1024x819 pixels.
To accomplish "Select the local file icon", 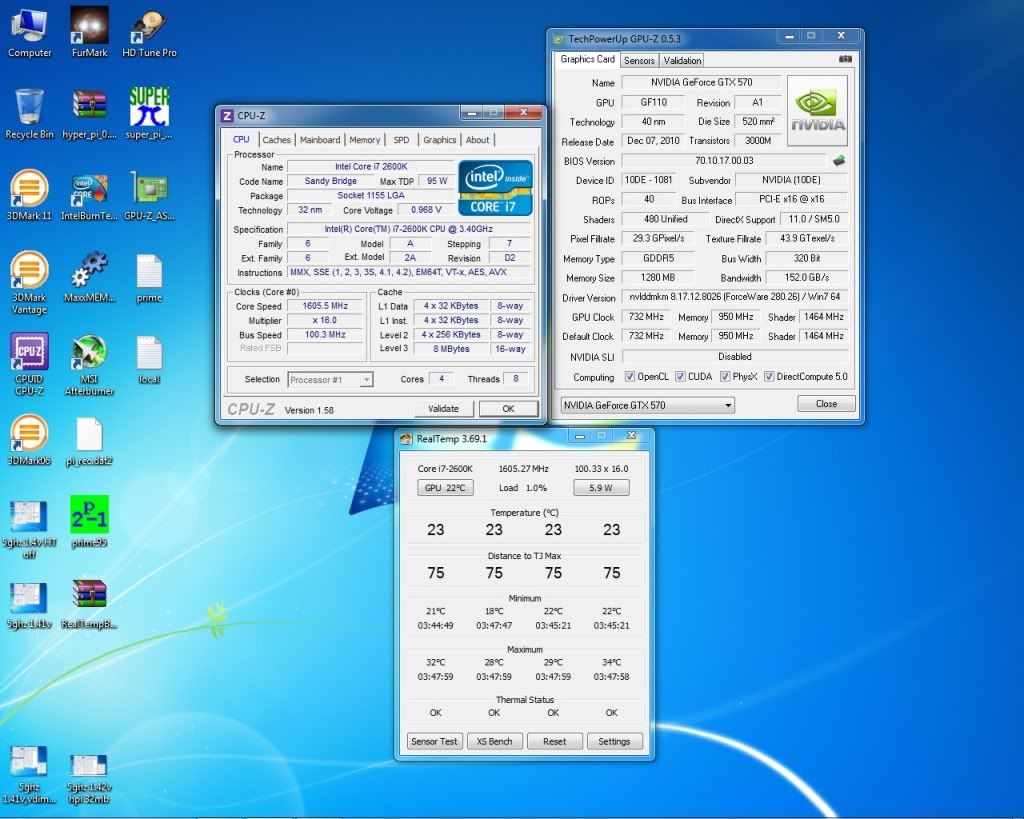I will [x=150, y=359].
